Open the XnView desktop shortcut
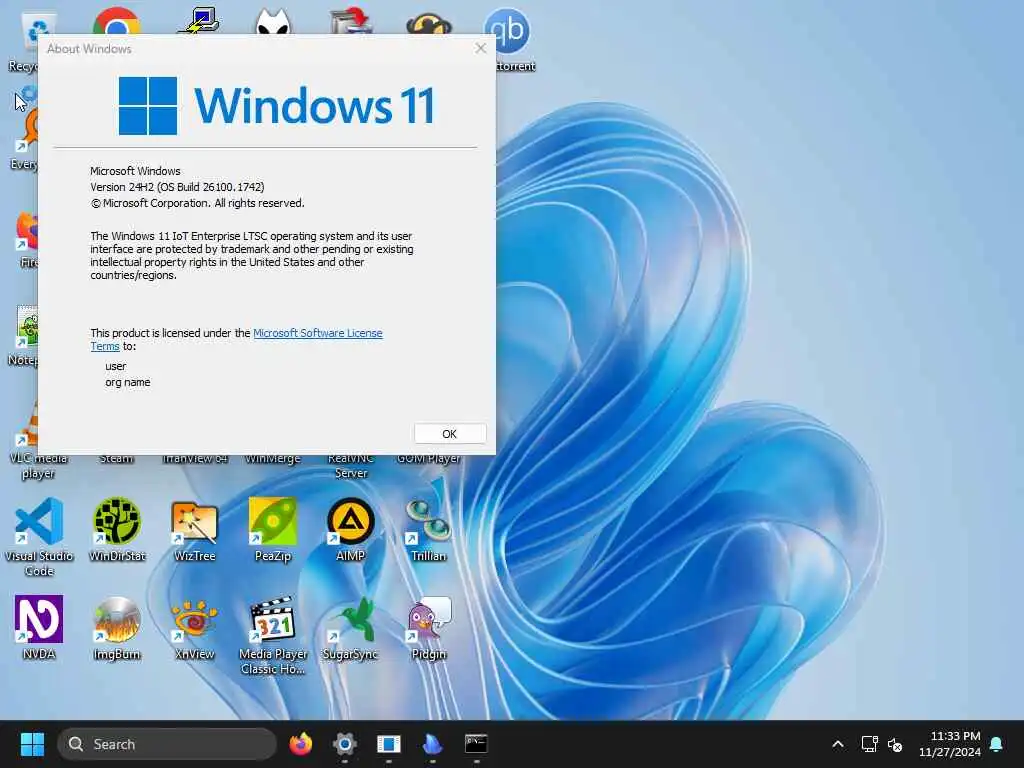The height and width of the screenshot is (768, 1024). click(x=195, y=628)
